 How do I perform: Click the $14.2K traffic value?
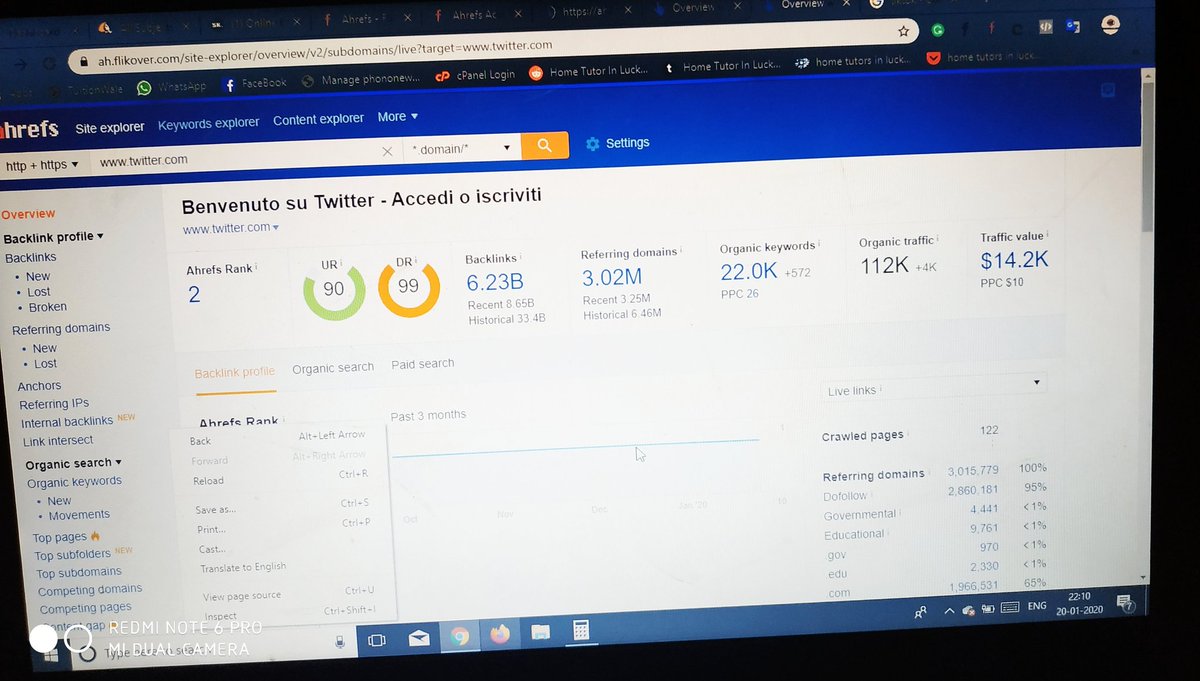tap(1014, 260)
